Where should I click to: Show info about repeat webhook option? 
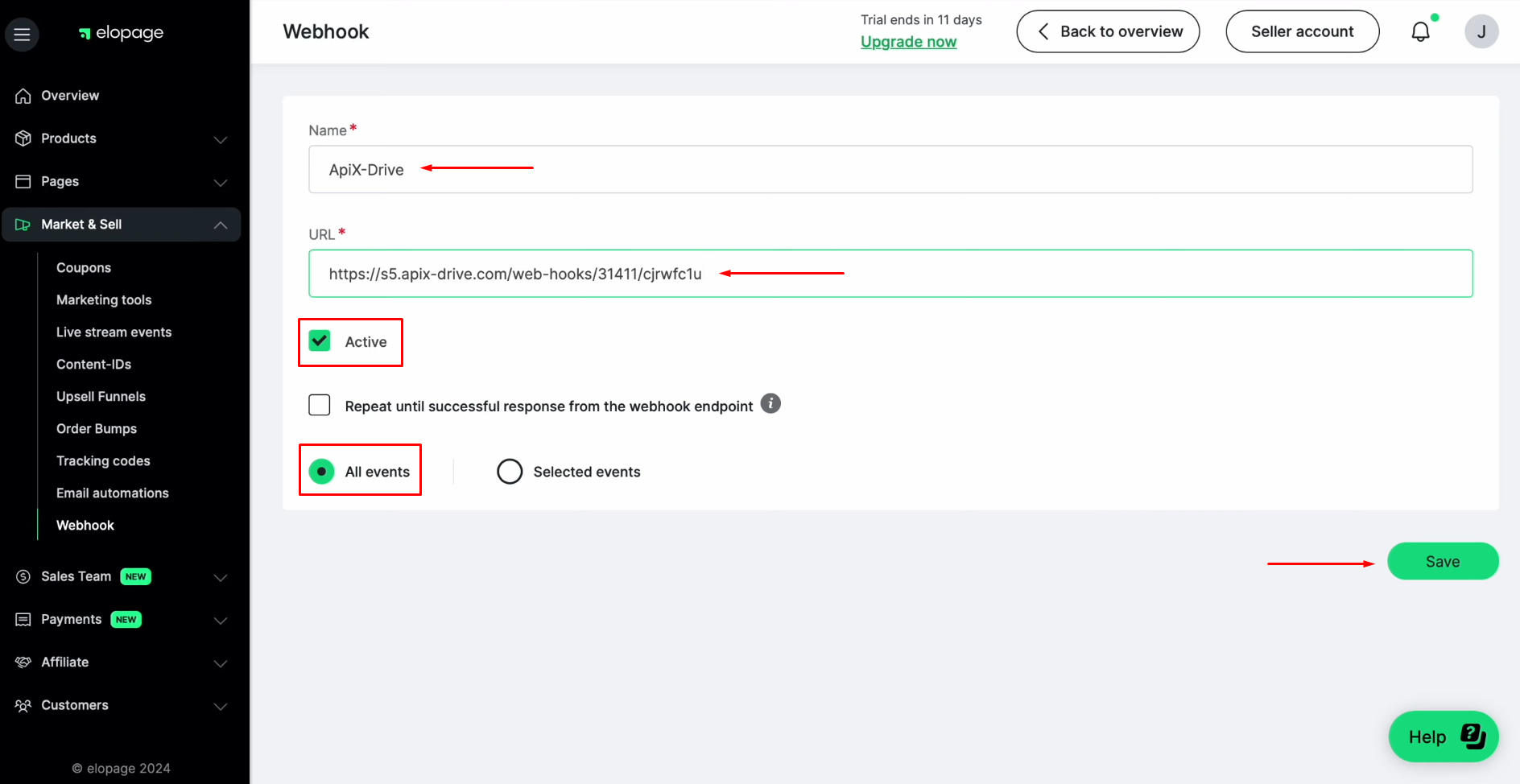coord(770,403)
